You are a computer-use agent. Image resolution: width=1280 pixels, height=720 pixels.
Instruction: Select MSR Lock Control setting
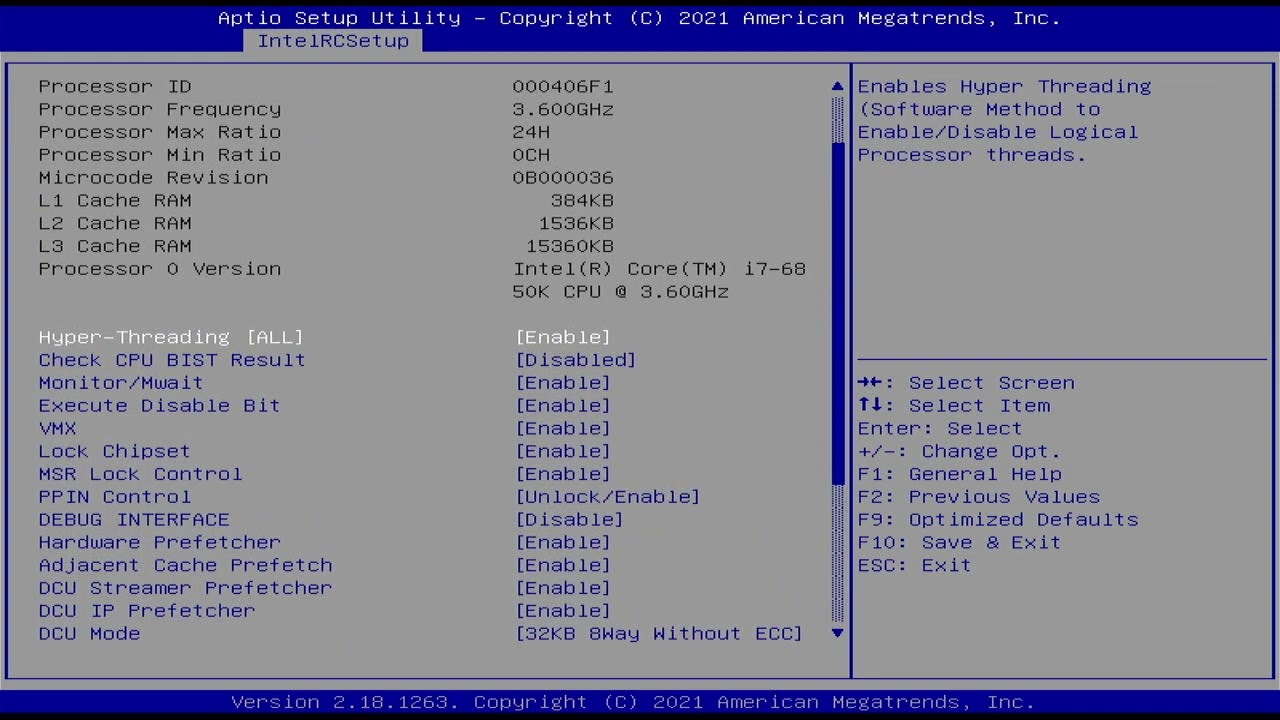pos(140,474)
